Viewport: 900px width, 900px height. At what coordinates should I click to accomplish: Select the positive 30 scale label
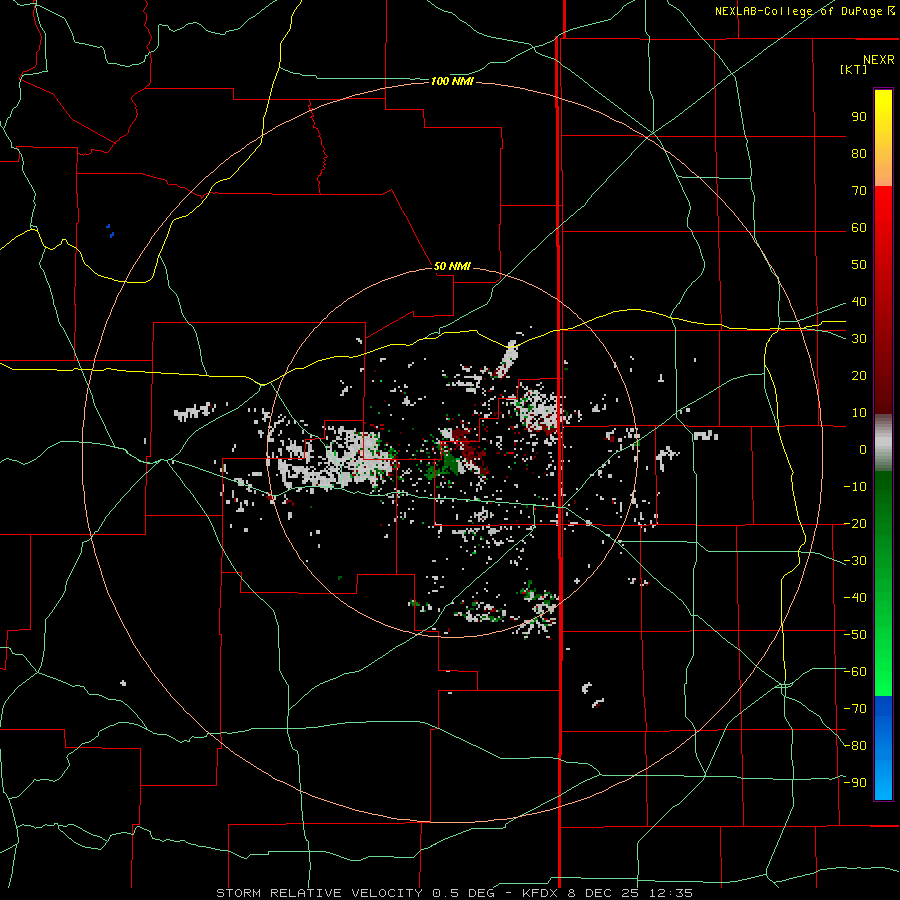859,339
